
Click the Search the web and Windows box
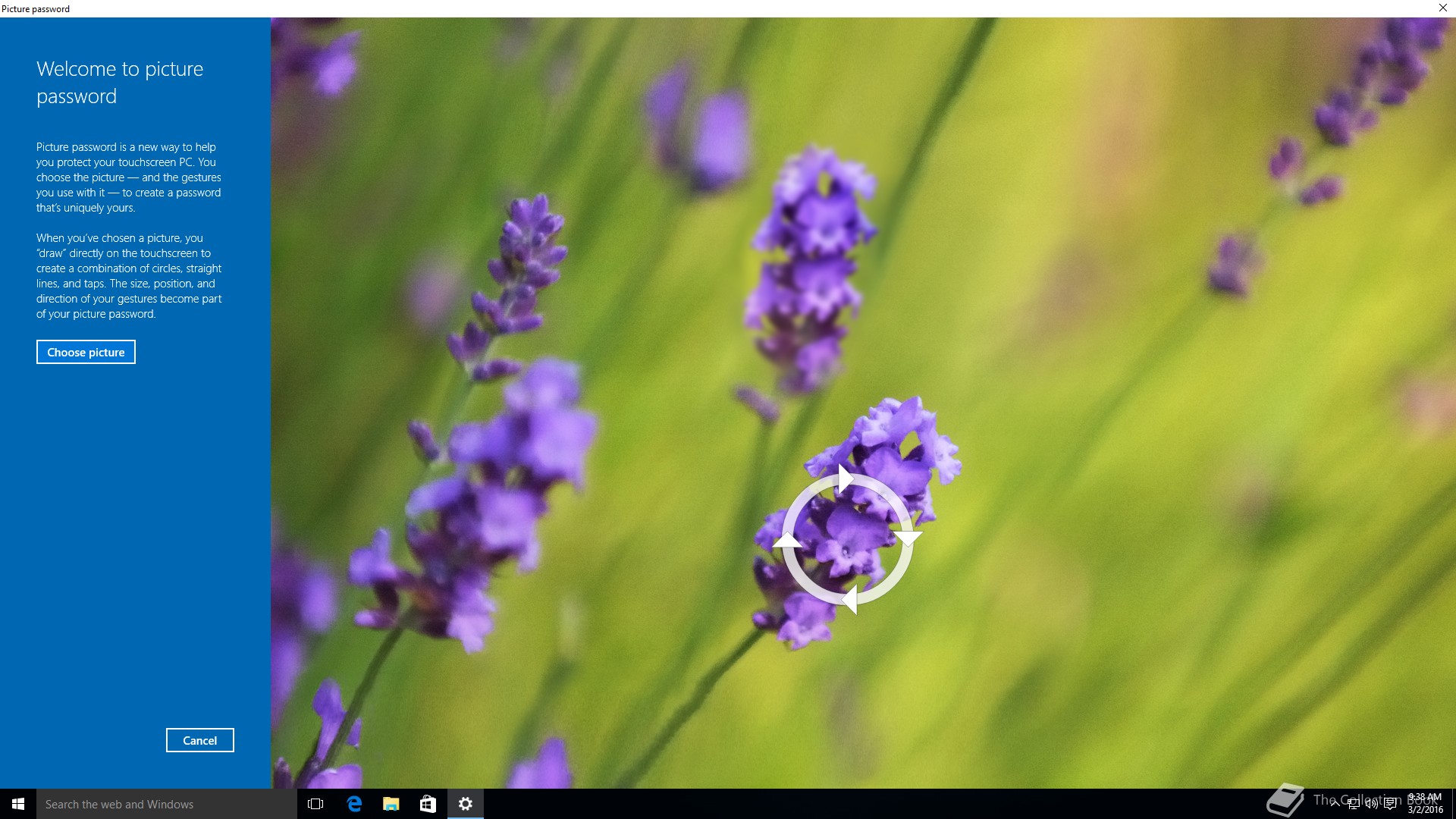(167, 804)
